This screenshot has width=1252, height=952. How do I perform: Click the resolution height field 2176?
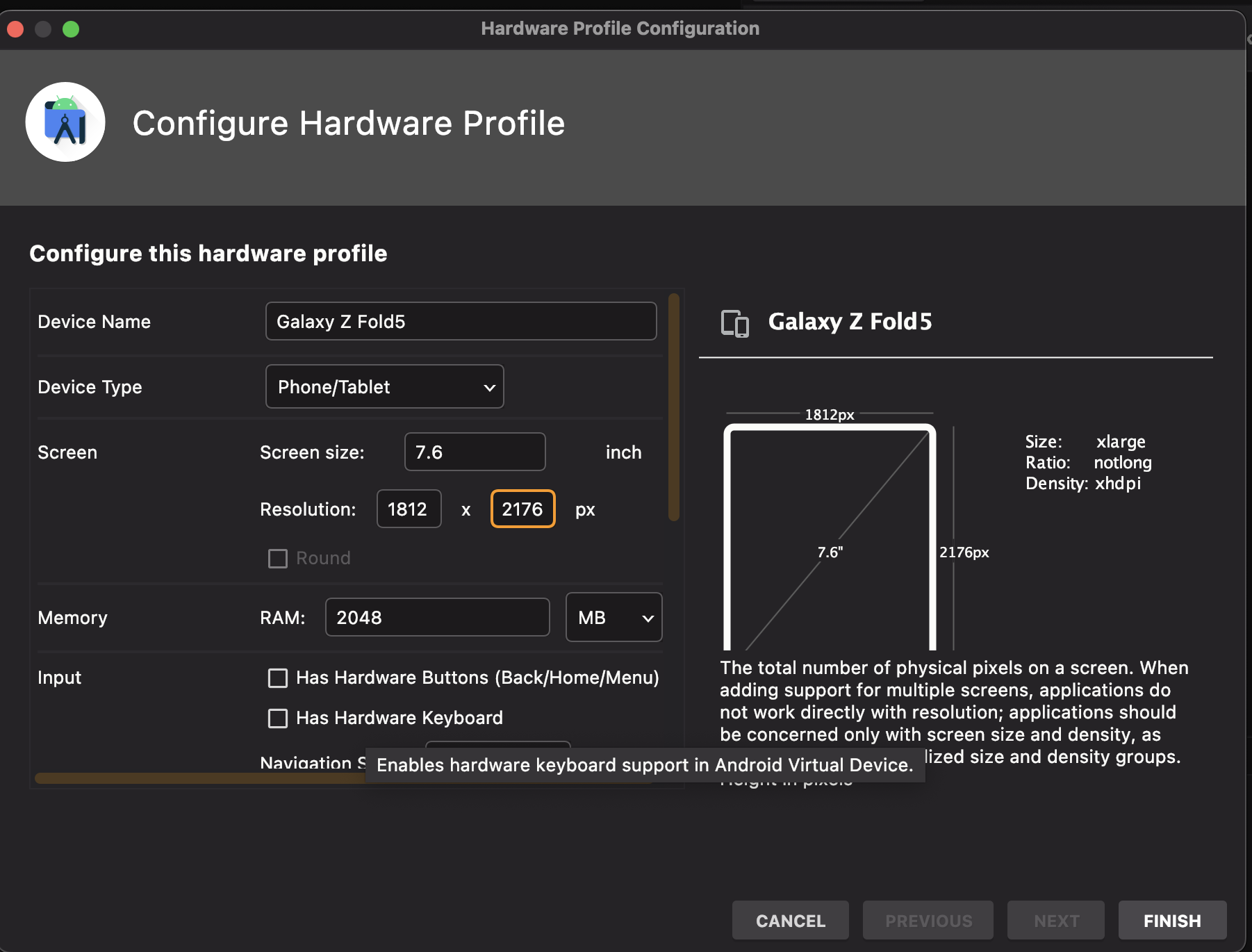pyautogui.click(x=523, y=509)
